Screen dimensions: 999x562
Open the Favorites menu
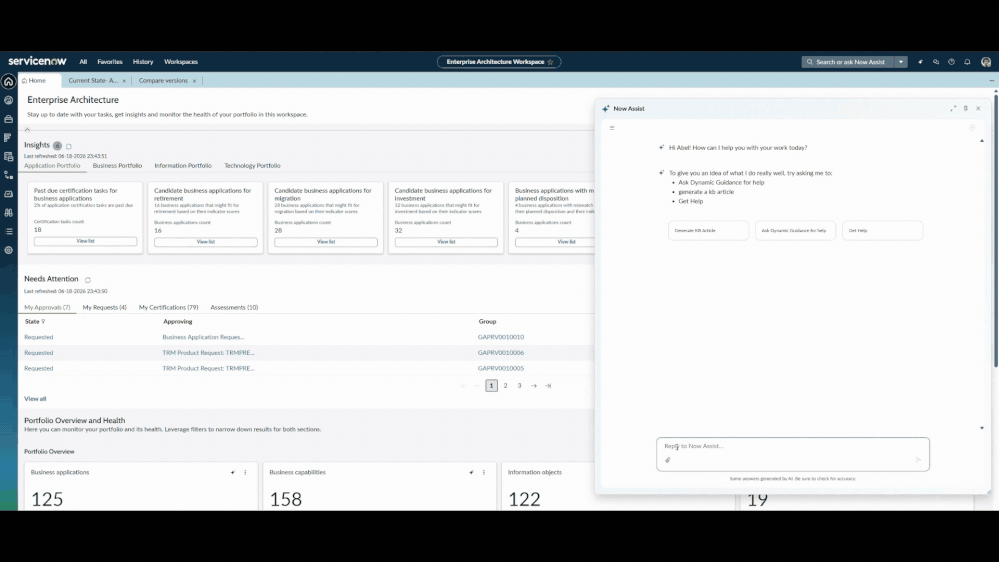pyautogui.click(x=110, y=62)
